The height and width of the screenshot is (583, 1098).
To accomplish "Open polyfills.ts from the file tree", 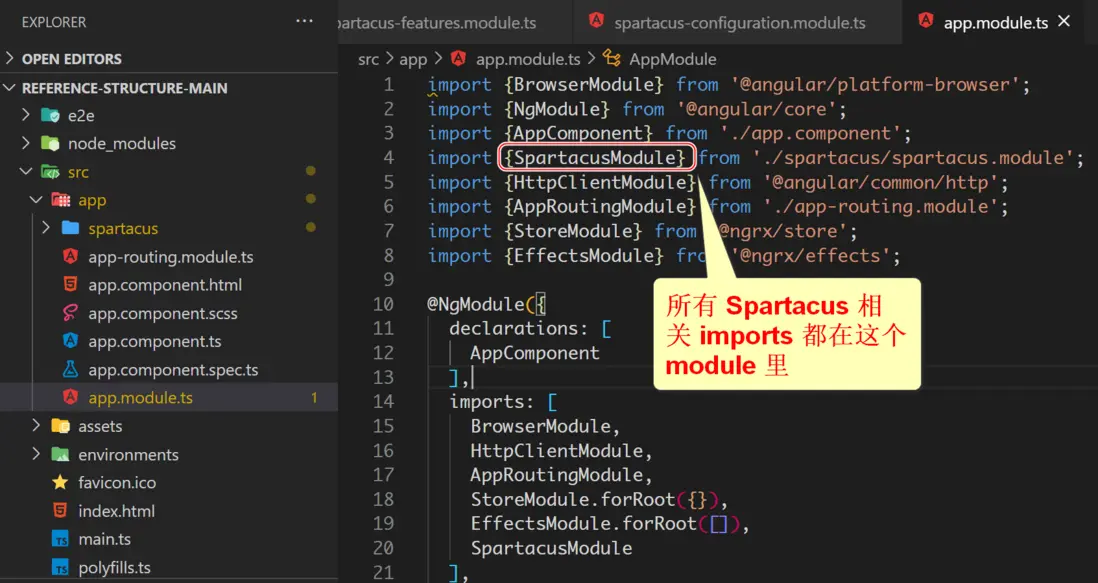I will (x=114, y=567).
